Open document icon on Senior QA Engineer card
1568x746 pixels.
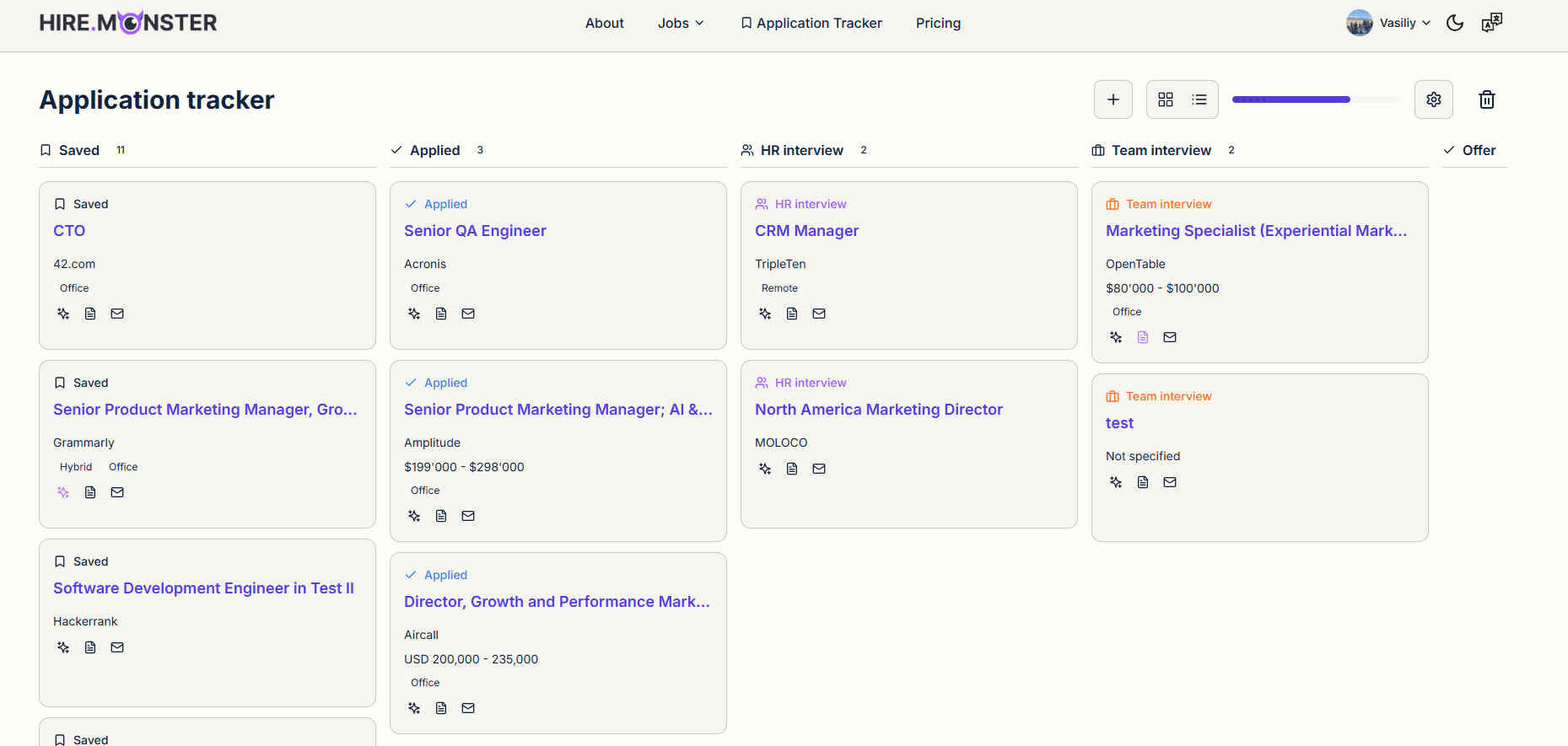click(x=441, y=314)
